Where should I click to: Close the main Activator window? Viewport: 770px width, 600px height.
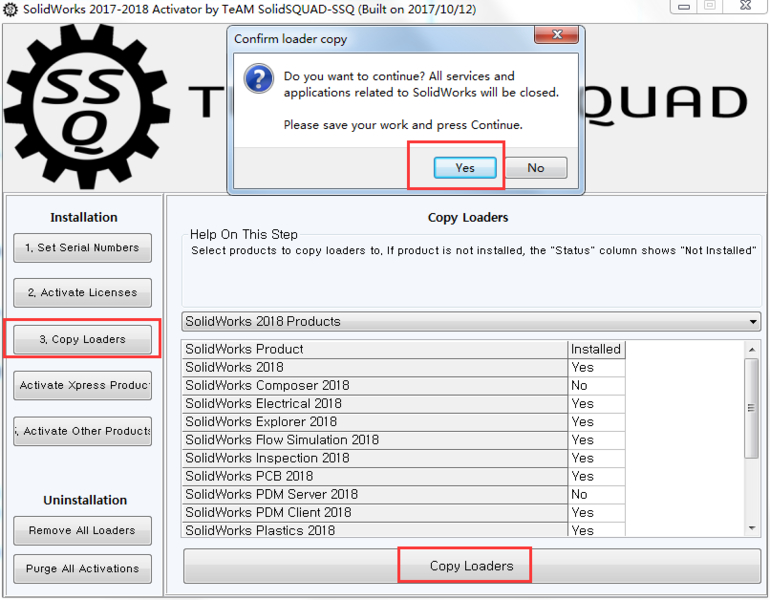[746, 6]
